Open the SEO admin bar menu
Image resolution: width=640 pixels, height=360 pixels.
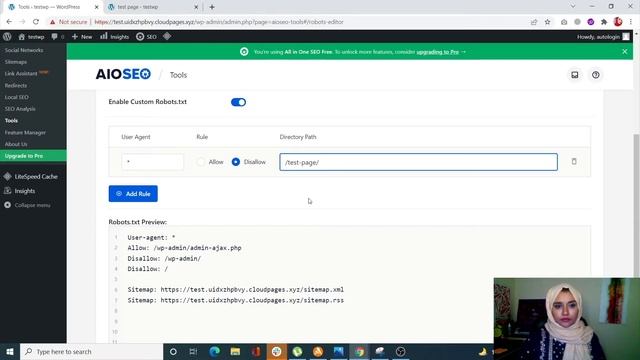click(x=146, y=37)
